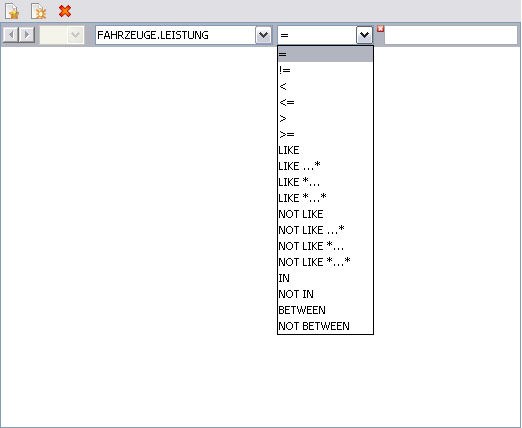
Task: Click the add new condition document icon
Action: click(12, 11)
